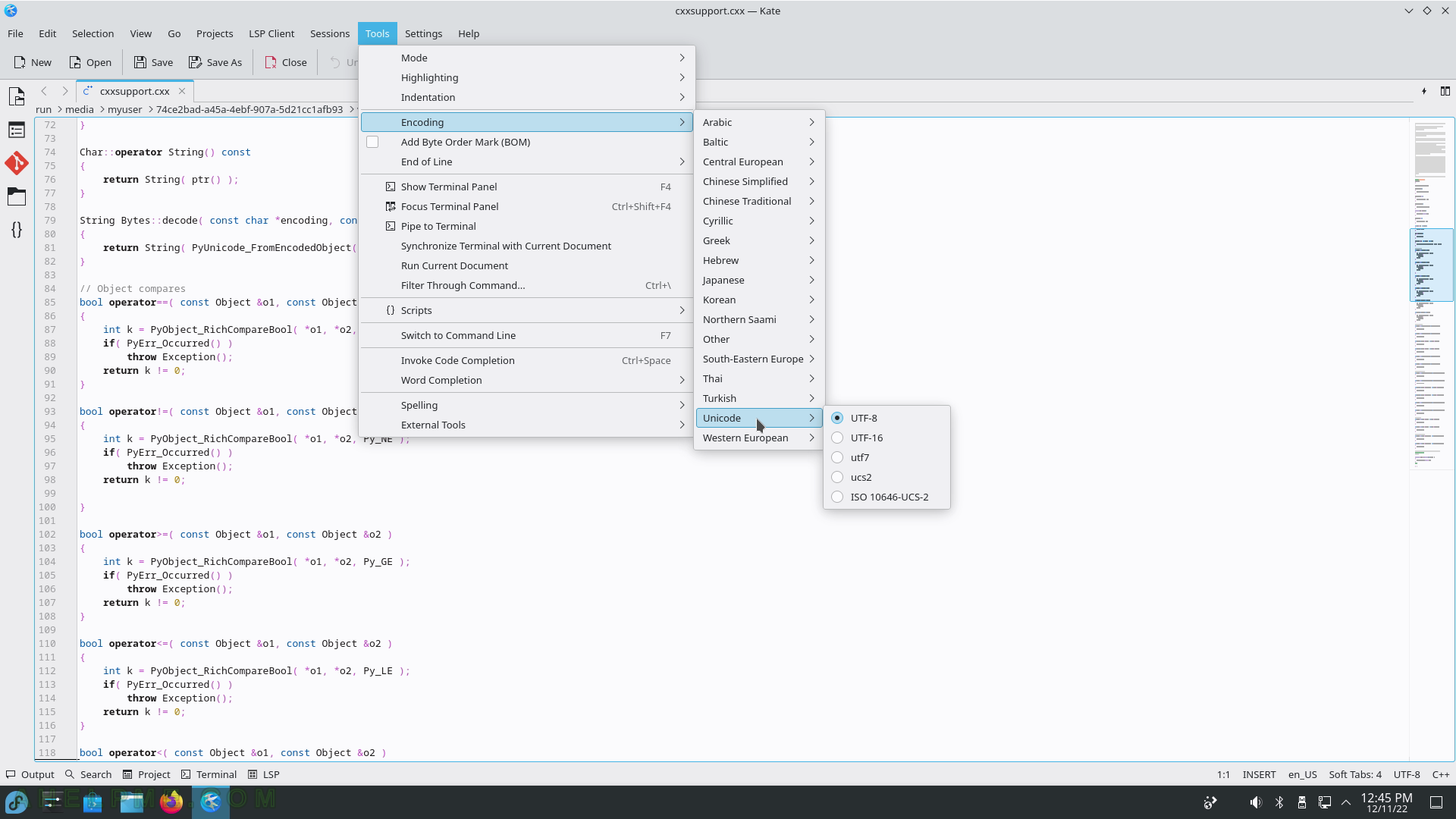Expand the Highlighting submenu
Viewport: 1456px width, 819px height.
[x=527, y=77]
